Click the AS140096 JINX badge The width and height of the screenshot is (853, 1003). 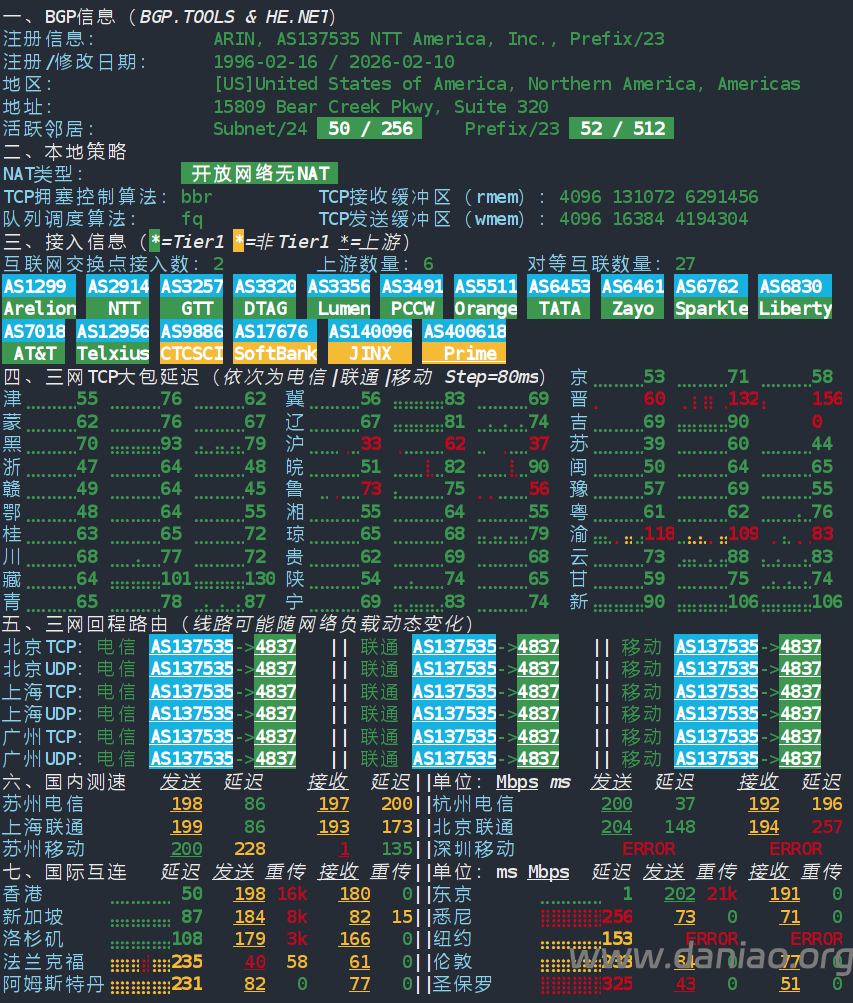(x=369, y=342)
